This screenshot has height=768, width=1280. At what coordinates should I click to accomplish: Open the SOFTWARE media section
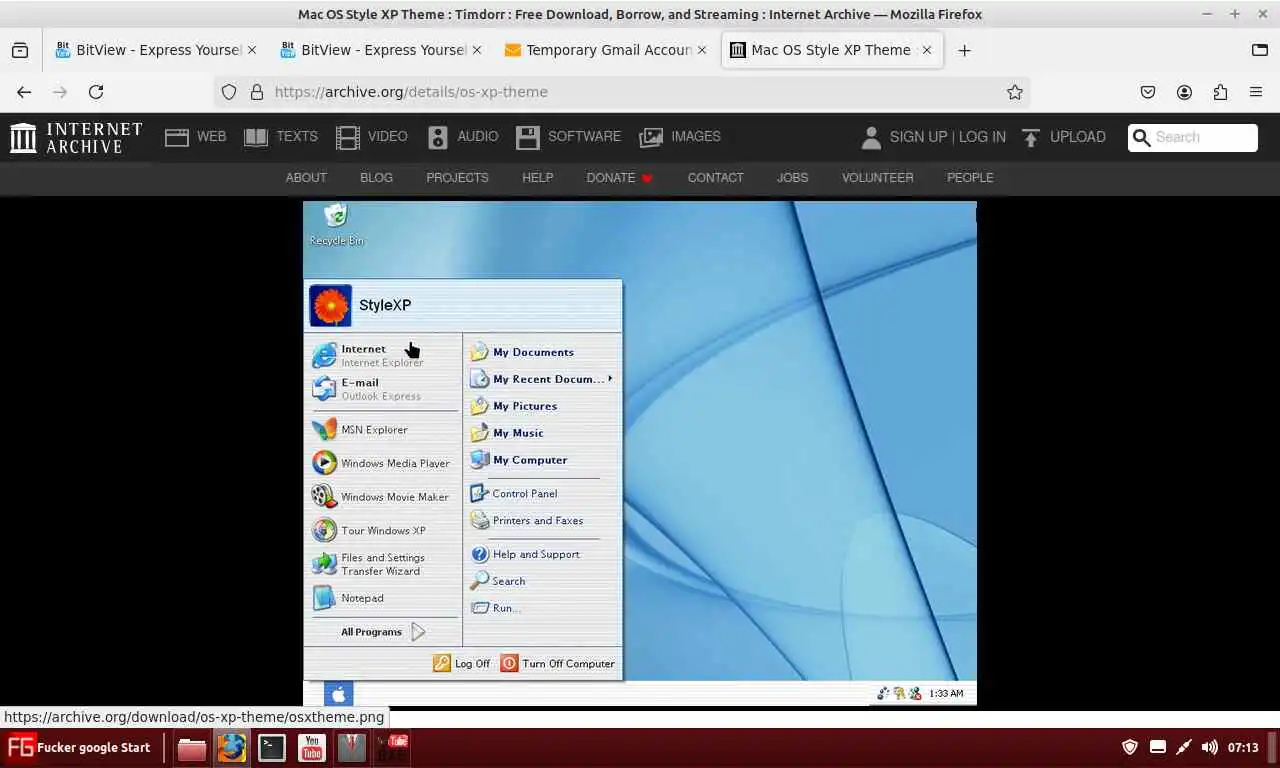[568, 137]
